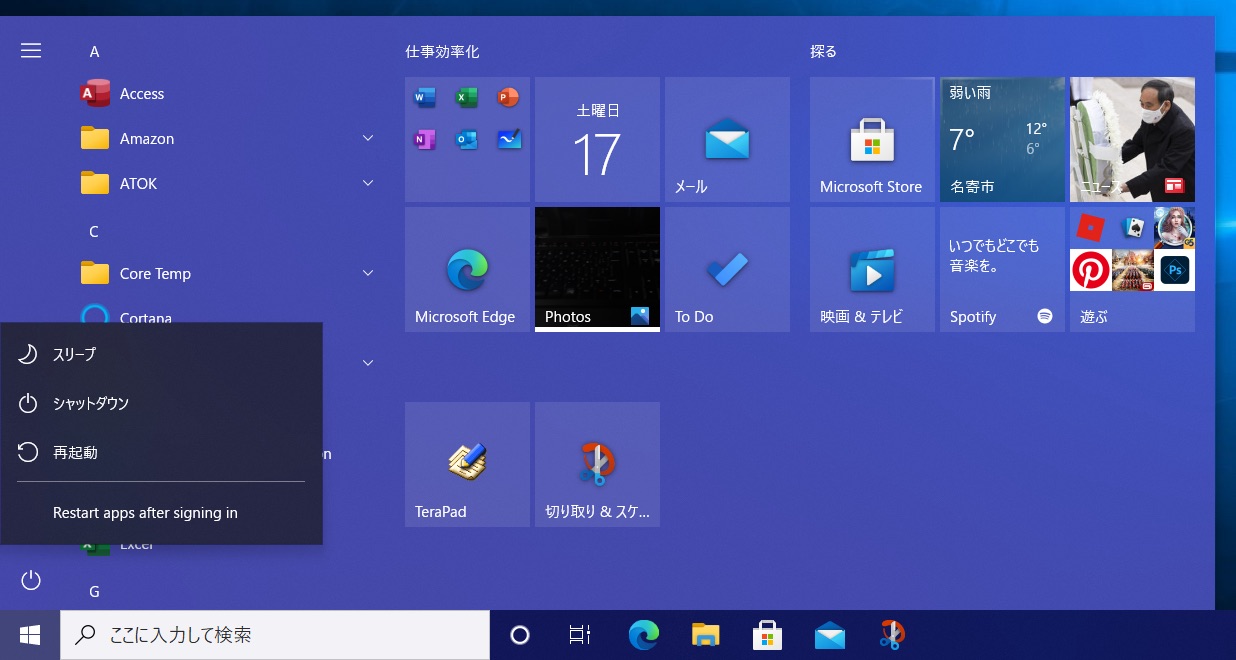This screenshot has width=1236, height=660.
Task: Choose スリープ in the power menu
Action: pos(162,354)
